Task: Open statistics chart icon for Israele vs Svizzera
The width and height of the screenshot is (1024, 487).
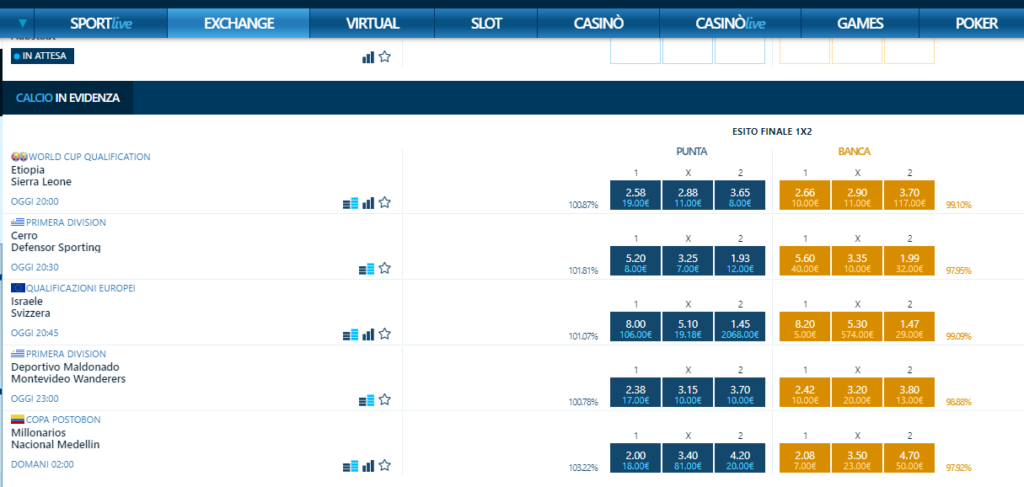Action: [368, 335]
